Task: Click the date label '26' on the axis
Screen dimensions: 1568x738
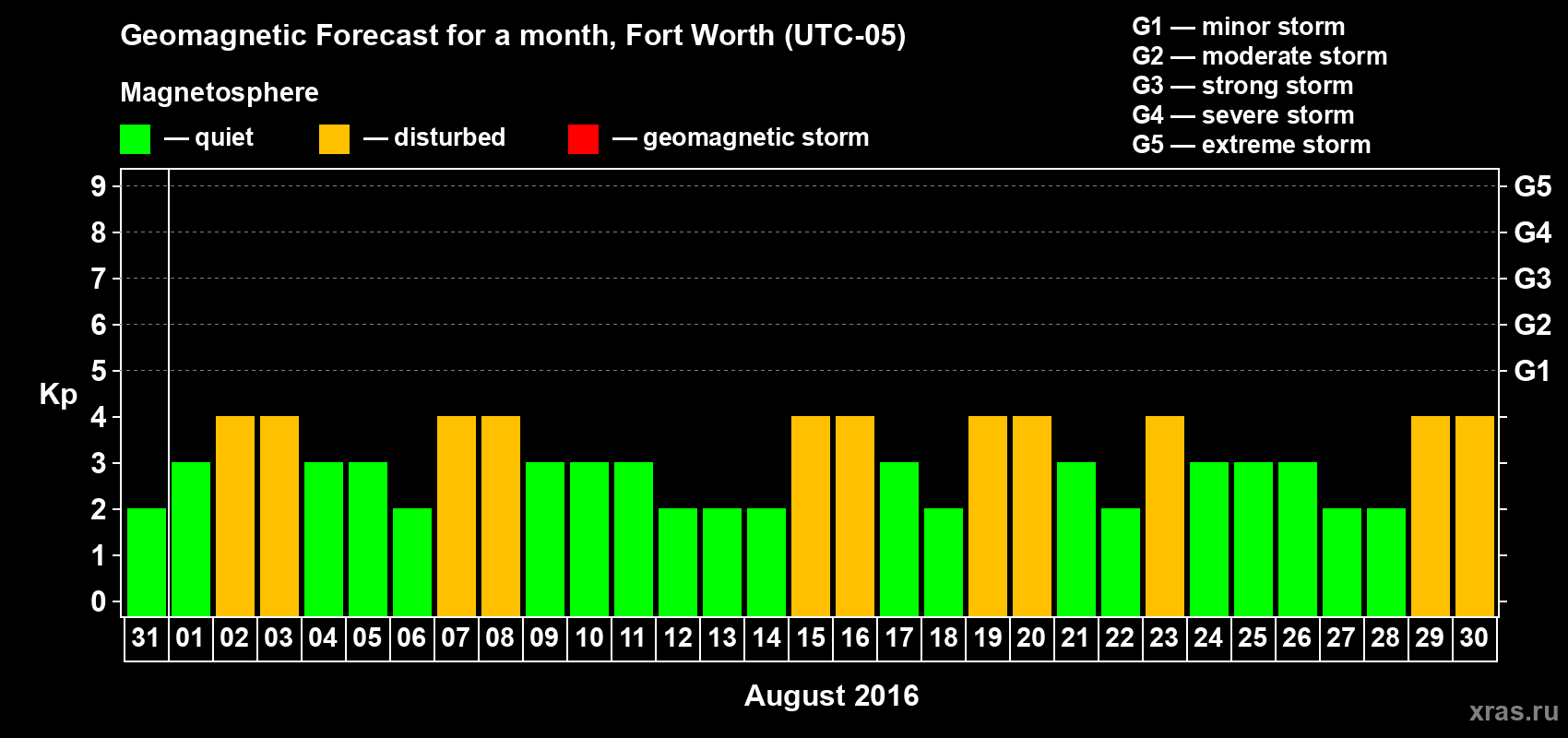Action: click(x=1297, y=637)
